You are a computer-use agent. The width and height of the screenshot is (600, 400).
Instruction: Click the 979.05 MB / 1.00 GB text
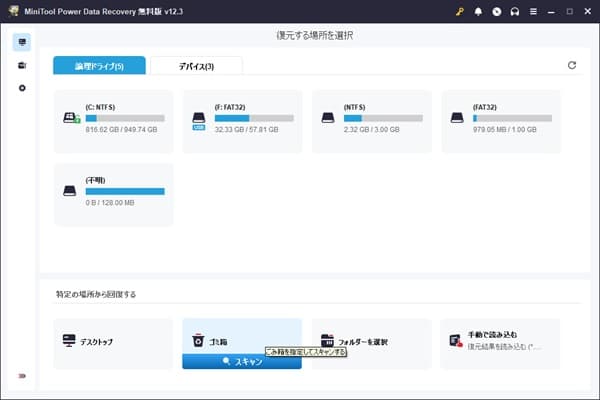click(x=504, y=129)
